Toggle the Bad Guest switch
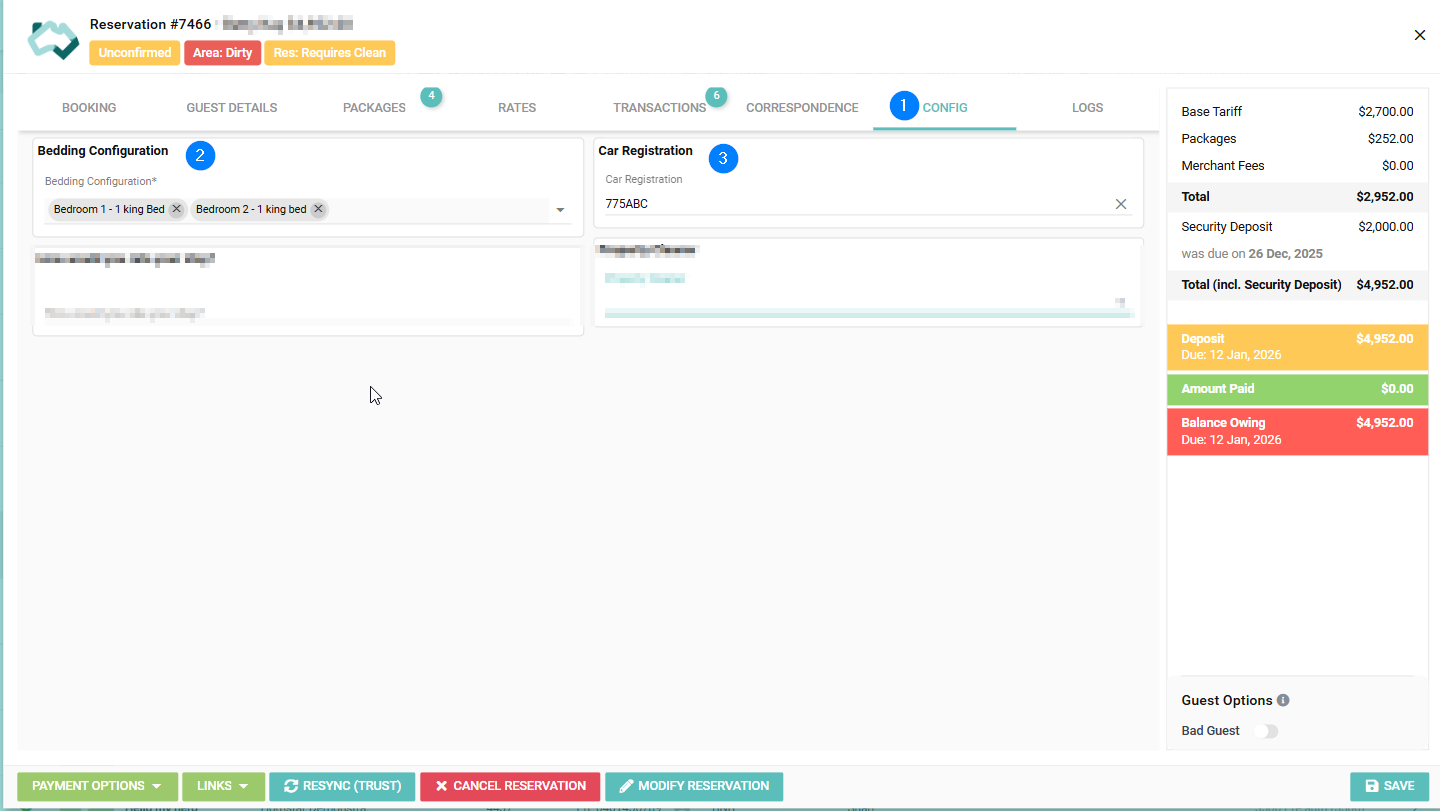Viewport: 1440px width, 811px height. 1266,731
